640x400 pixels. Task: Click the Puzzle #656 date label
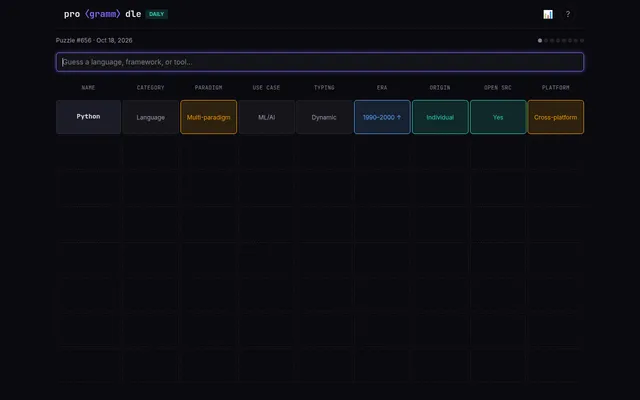point(94,40)
